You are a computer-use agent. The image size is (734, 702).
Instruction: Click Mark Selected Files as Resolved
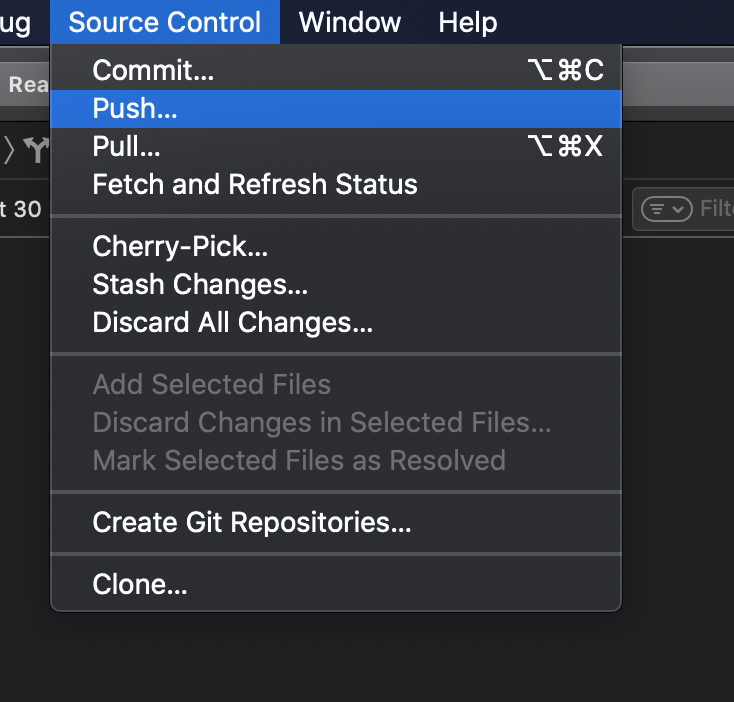(x=299, y=461)
